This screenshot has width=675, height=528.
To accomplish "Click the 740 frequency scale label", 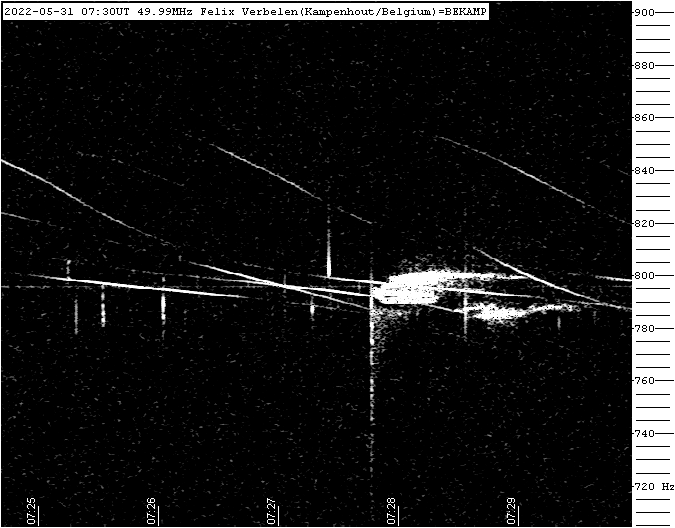I will tap(644, 433).
